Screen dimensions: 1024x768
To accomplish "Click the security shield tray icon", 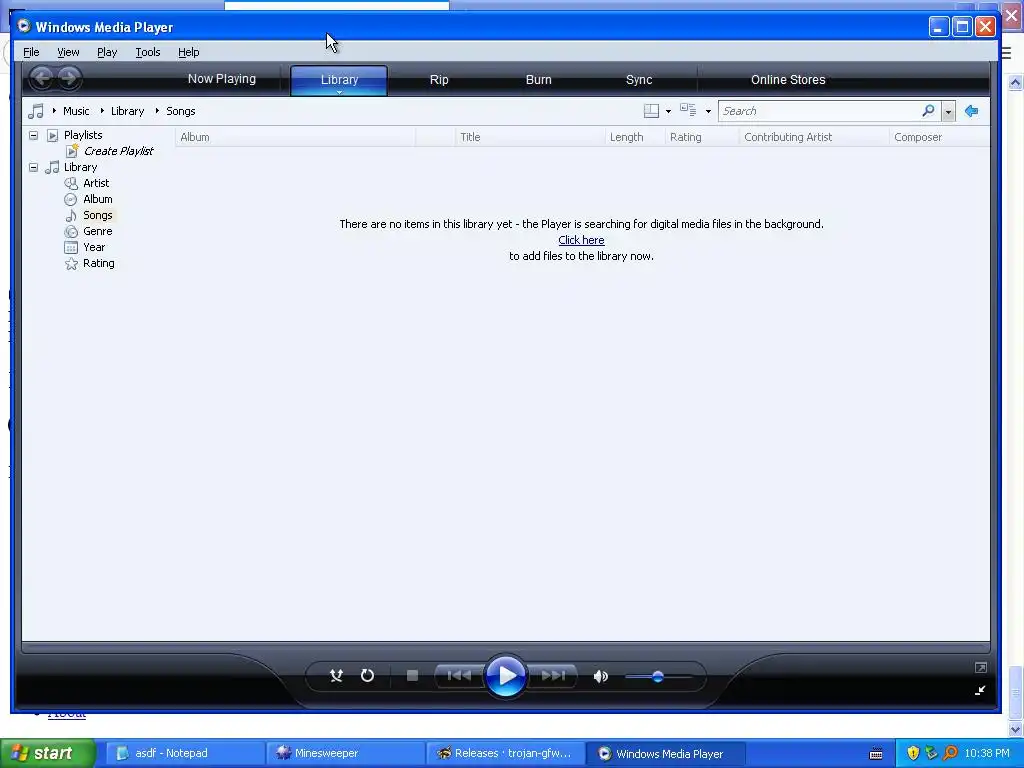I will [913, 754].
